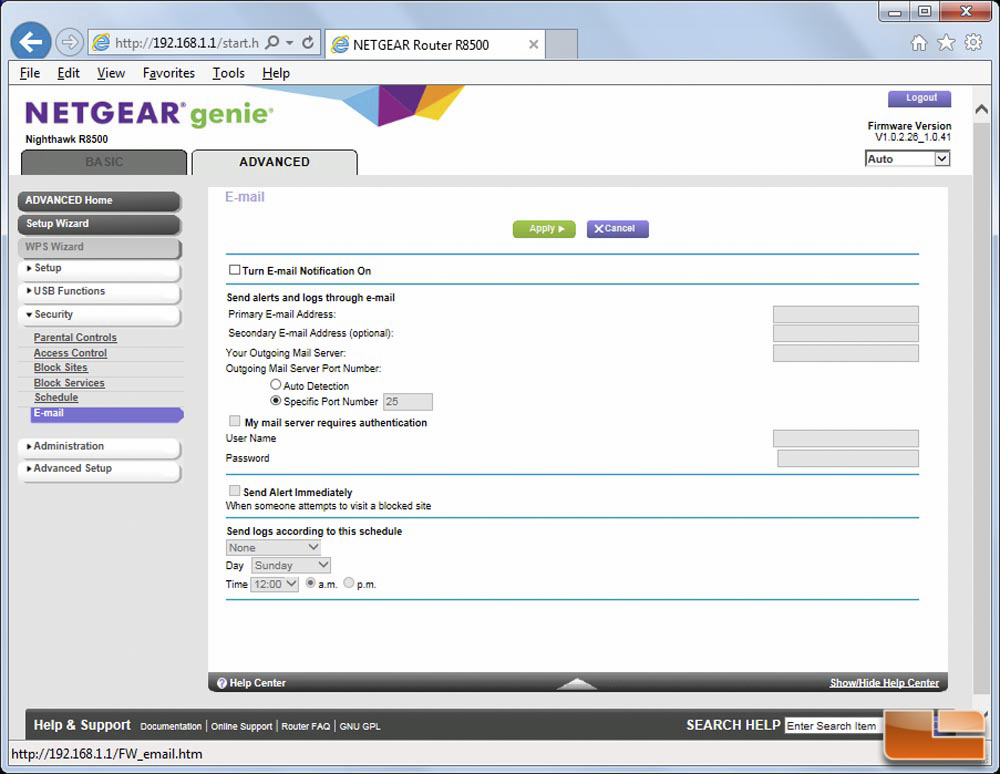The width and height of the screenshot is (1000, 774).
Task: Expand the Administration section
Action: pos(99,446)
